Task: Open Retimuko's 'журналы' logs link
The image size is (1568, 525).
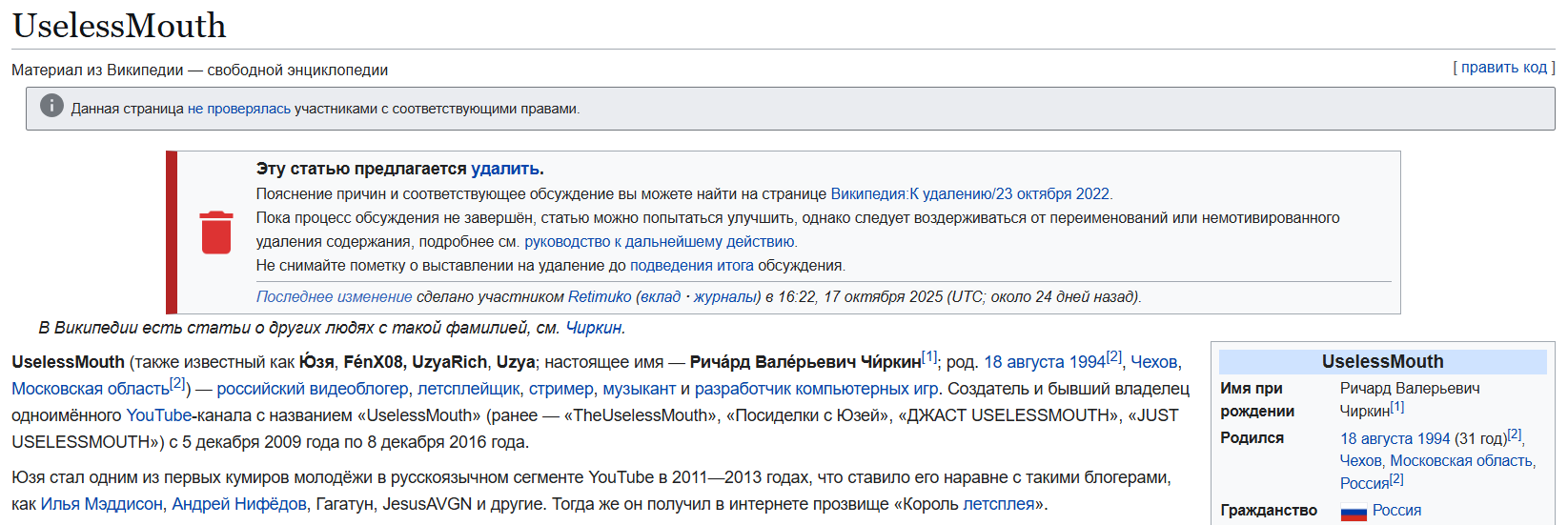Action: click(725, 296)
